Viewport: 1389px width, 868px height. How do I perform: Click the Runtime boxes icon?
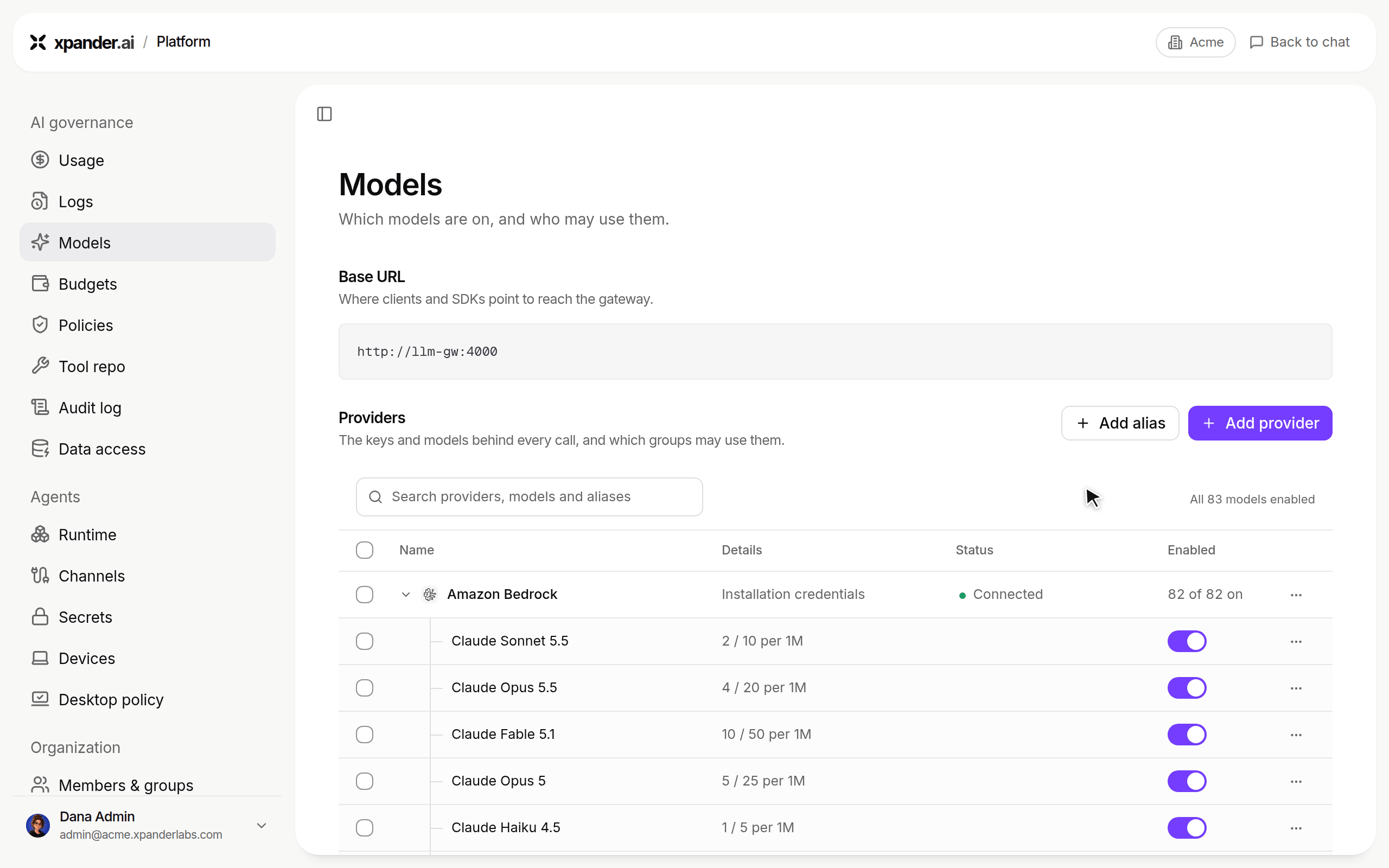pyautogui.click(x=40, y=534)
